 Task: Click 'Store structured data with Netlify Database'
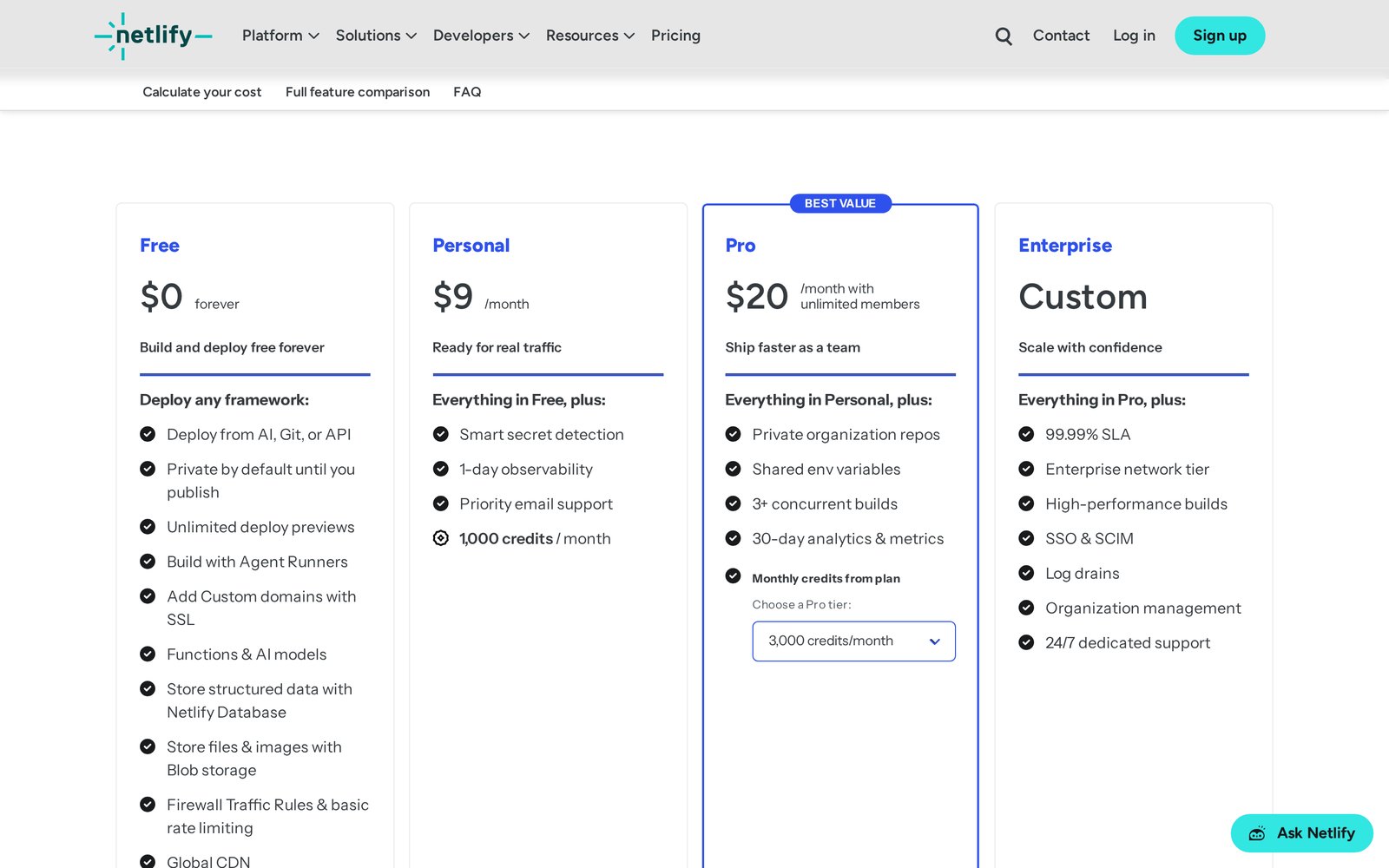(260, 700)
